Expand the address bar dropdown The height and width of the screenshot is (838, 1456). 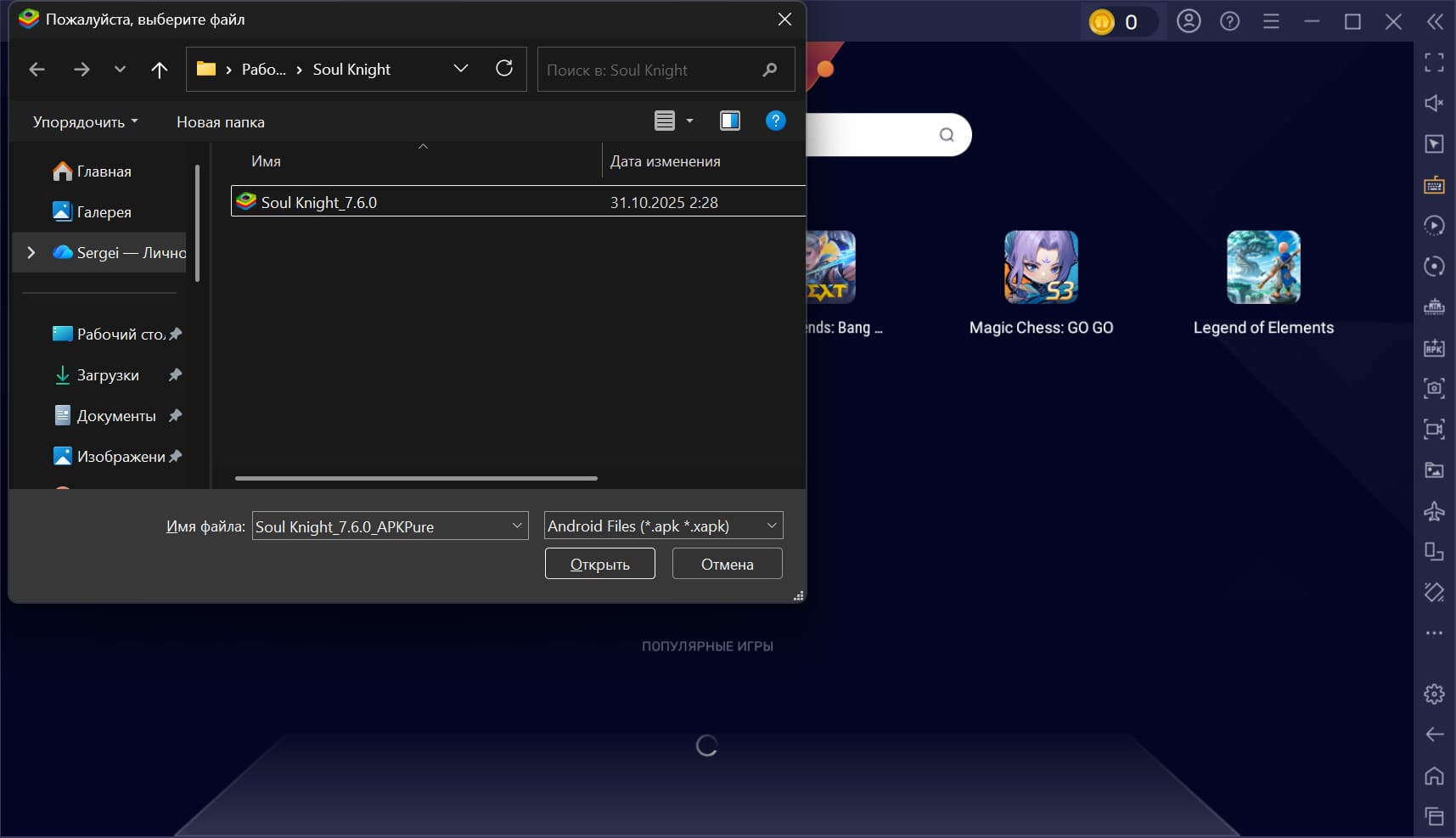coord(461,68)
